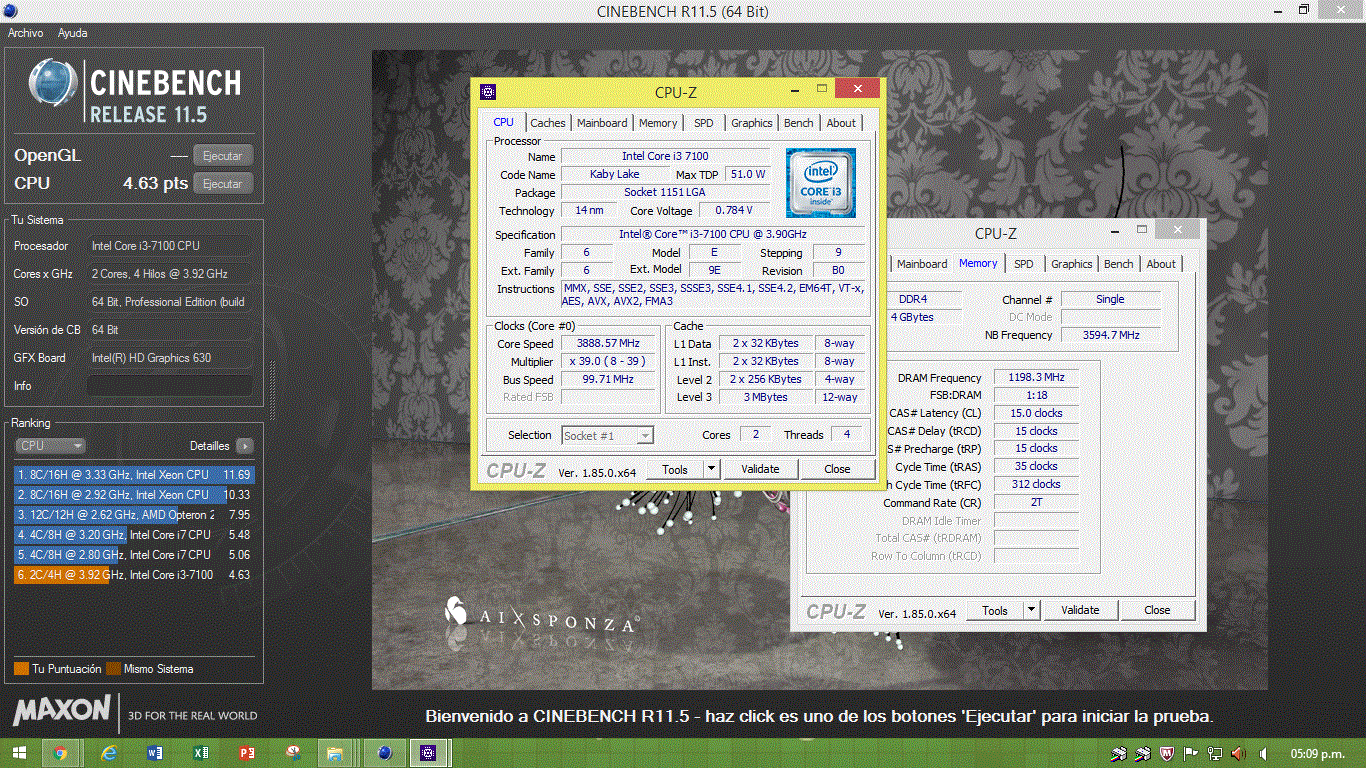Open the Bench tab in front CPU-Z
This screenshot has height=768, width=1366.
click(799, 123)
